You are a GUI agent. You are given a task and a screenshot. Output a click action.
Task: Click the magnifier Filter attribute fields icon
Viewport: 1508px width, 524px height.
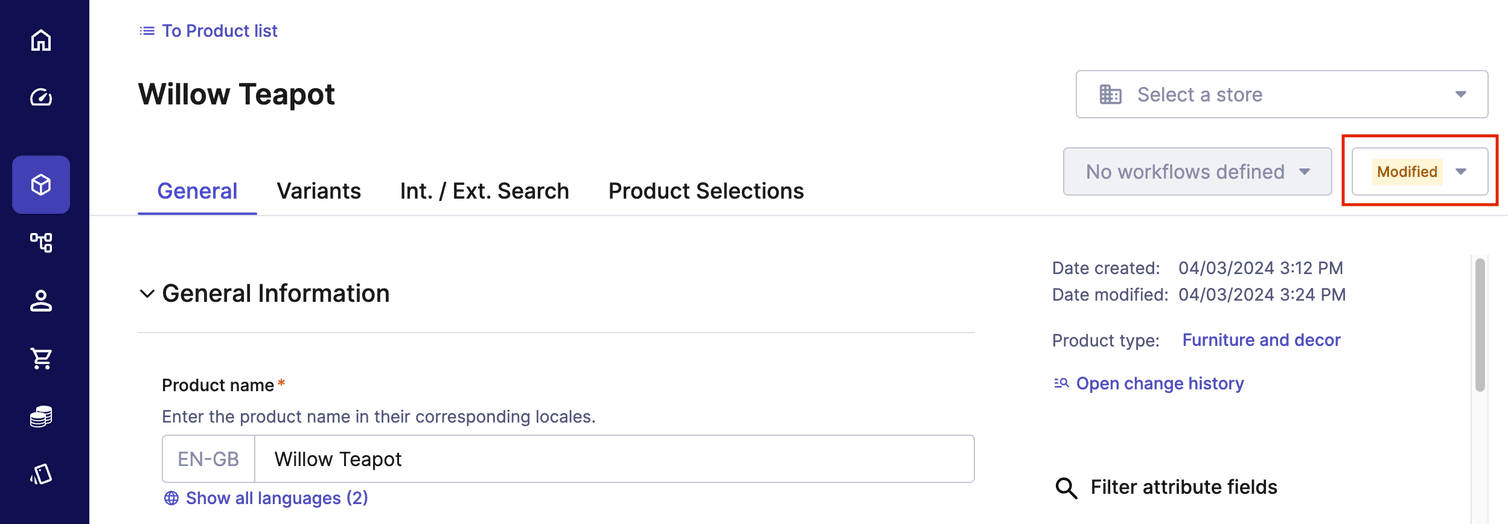point(1067,488)
